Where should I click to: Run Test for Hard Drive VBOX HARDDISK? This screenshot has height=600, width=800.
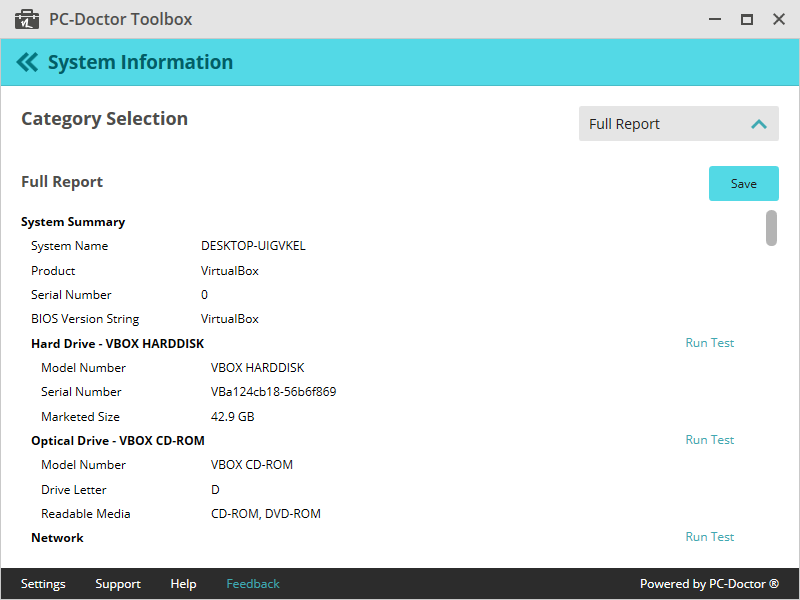(710, 343)
